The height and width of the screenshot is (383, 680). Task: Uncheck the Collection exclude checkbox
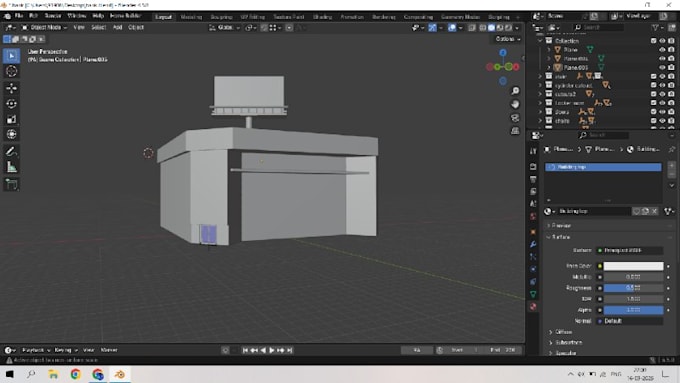click(x=654, y=41)
